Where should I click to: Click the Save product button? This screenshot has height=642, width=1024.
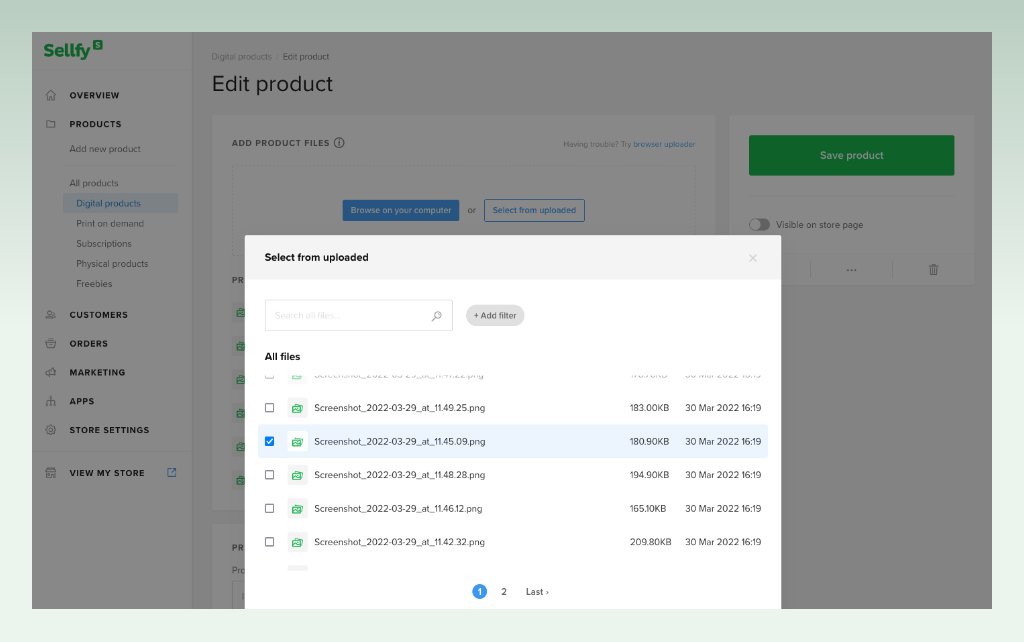[x=852, y=155]
